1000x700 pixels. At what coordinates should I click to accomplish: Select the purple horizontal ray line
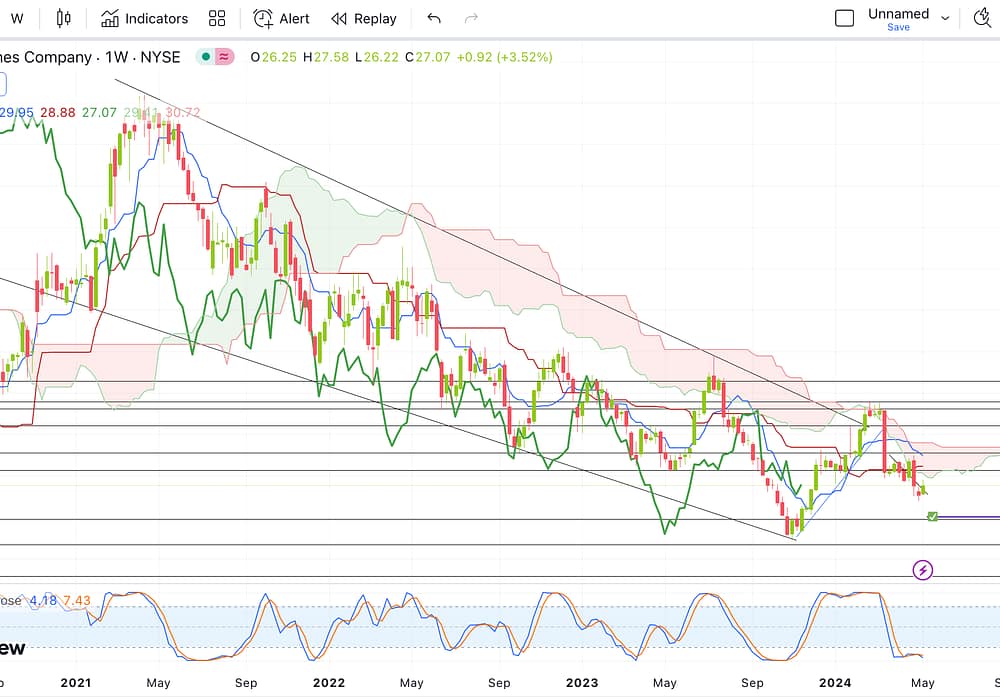click(x=970, y=517)
